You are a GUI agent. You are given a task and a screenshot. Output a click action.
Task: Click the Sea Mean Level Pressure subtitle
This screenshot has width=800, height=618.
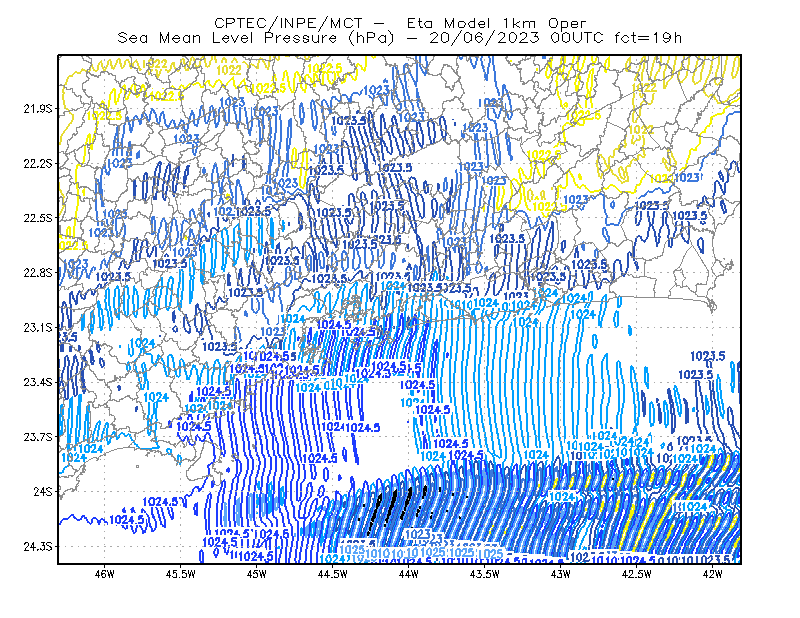(400, 38)
